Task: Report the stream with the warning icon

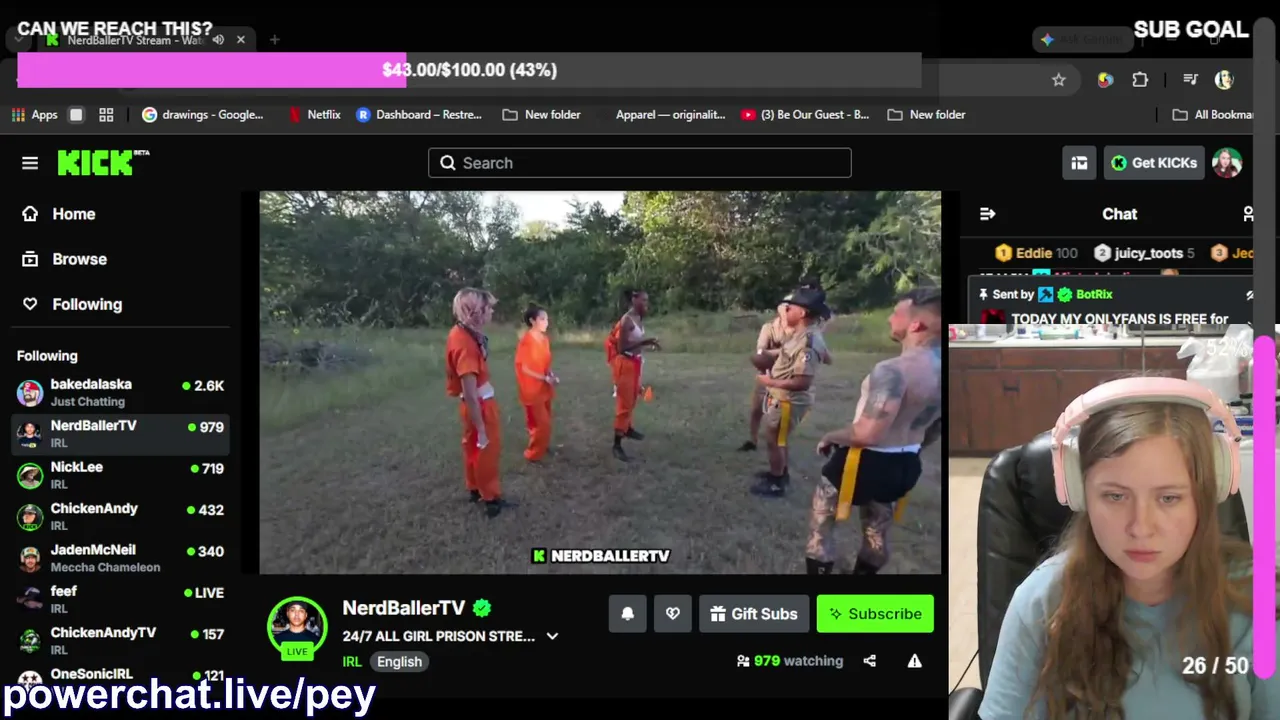Action: [x=914, y=661]
